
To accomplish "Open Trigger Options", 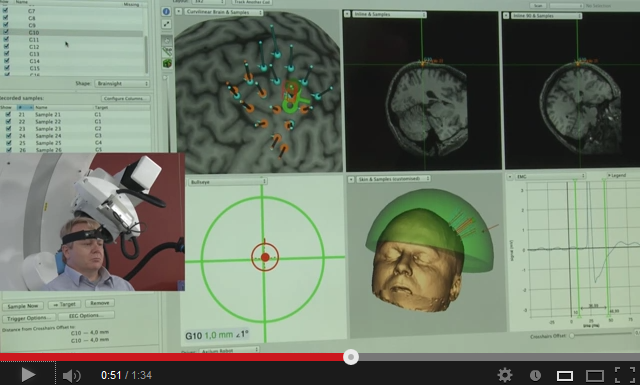I will click(28, 318).
